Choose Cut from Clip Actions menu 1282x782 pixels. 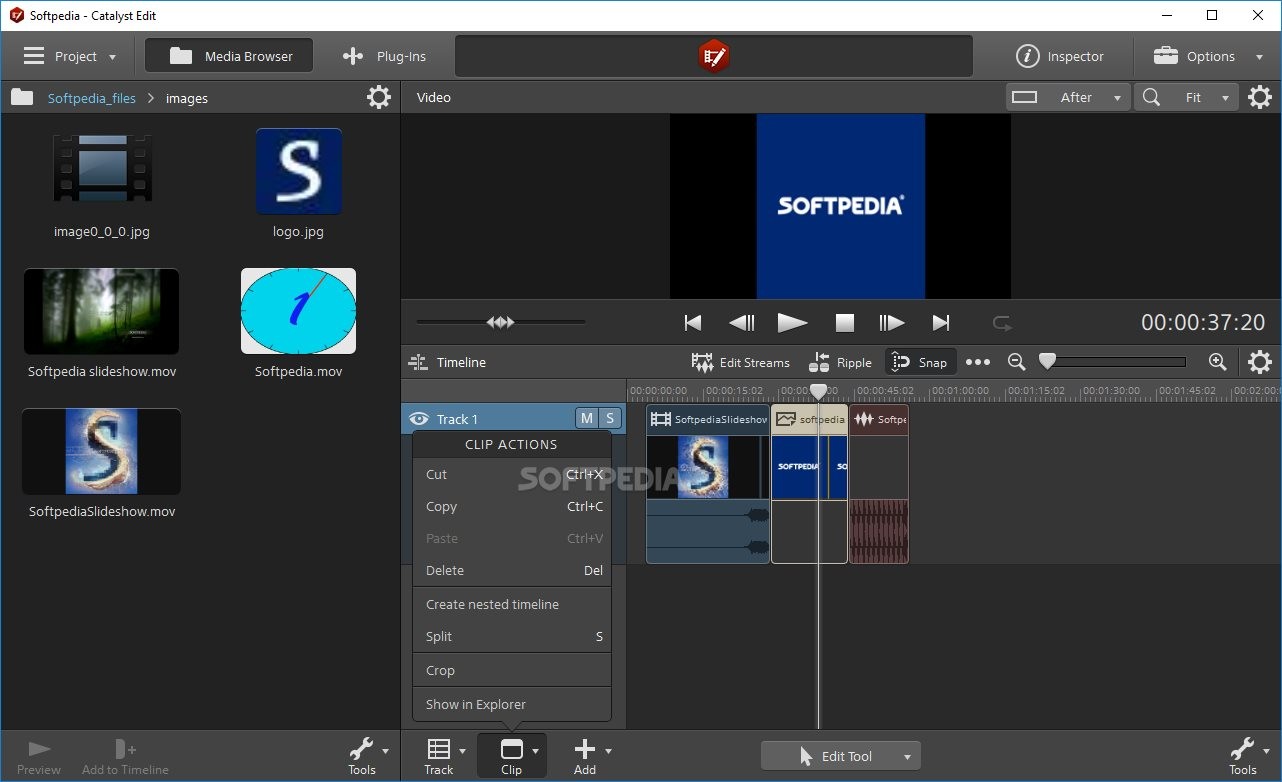coord(512,475)
